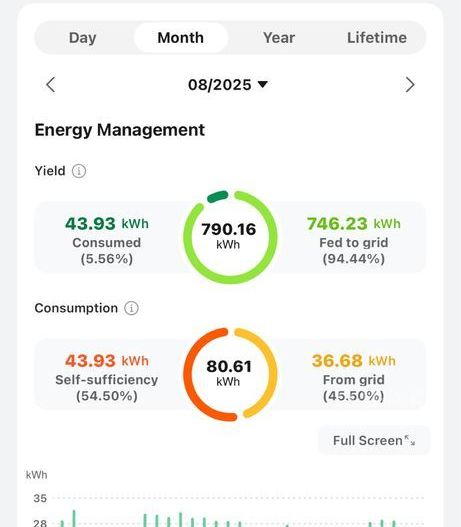Open the 08/2025 date picker dropdown
Viewport: 461px width, 527px height.
(228, 84)
